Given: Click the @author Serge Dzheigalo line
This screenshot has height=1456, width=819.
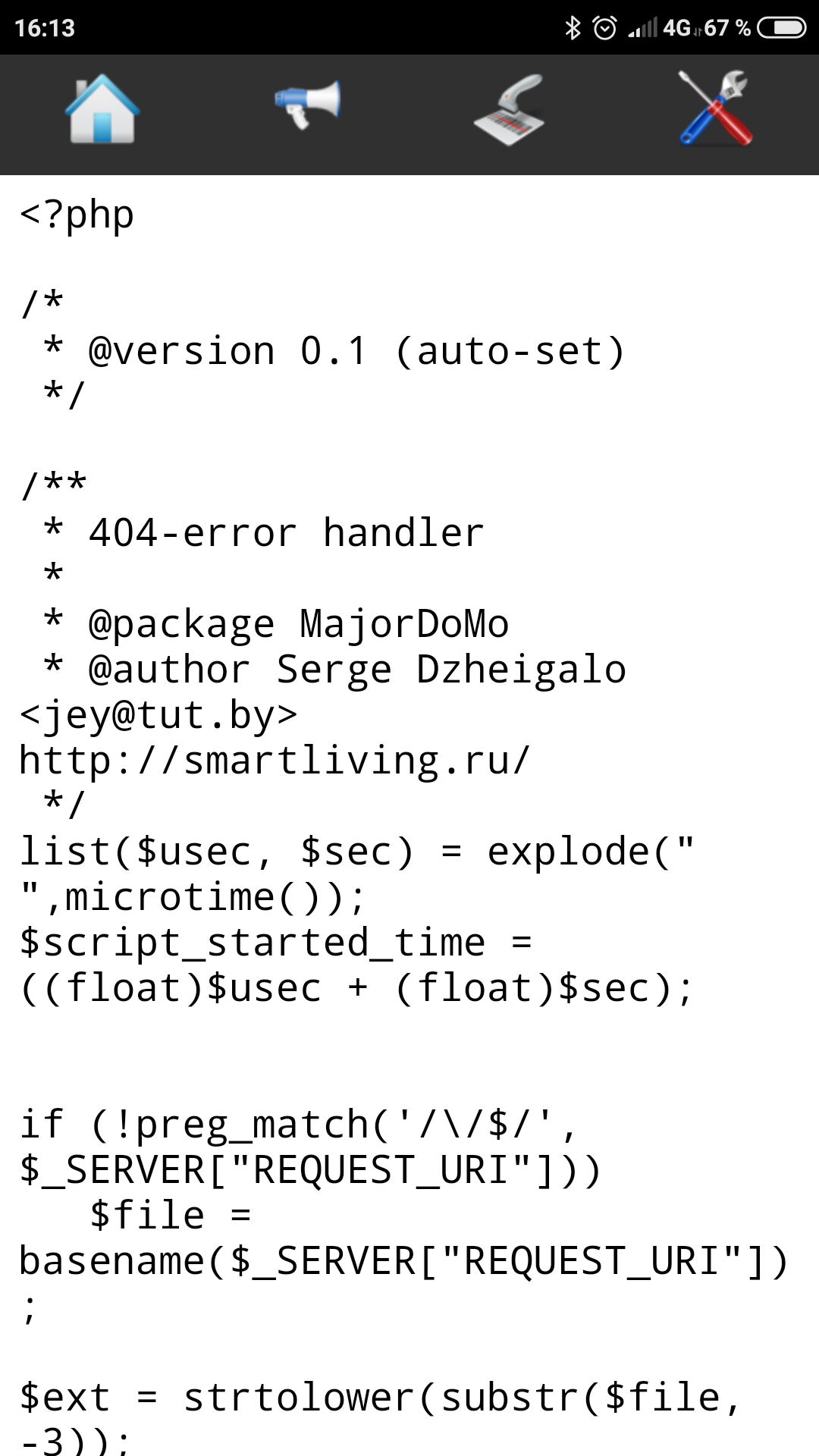Looking at the screenshot, I should pyautogui.click(x=356, y=670).
